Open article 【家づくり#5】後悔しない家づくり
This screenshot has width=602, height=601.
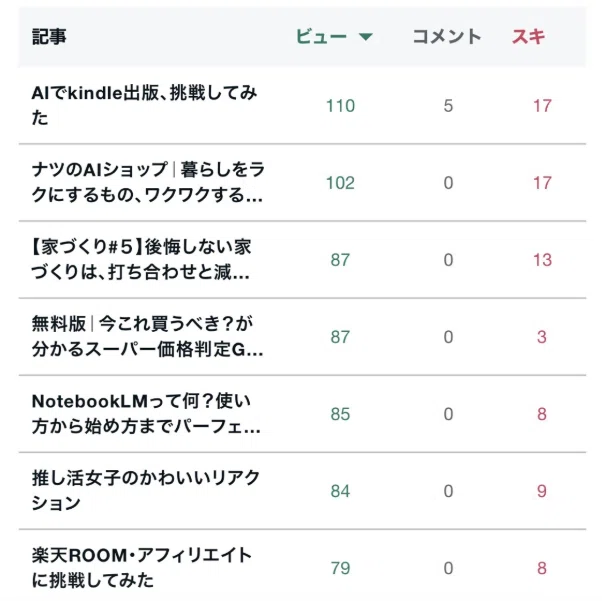(141, 260)
